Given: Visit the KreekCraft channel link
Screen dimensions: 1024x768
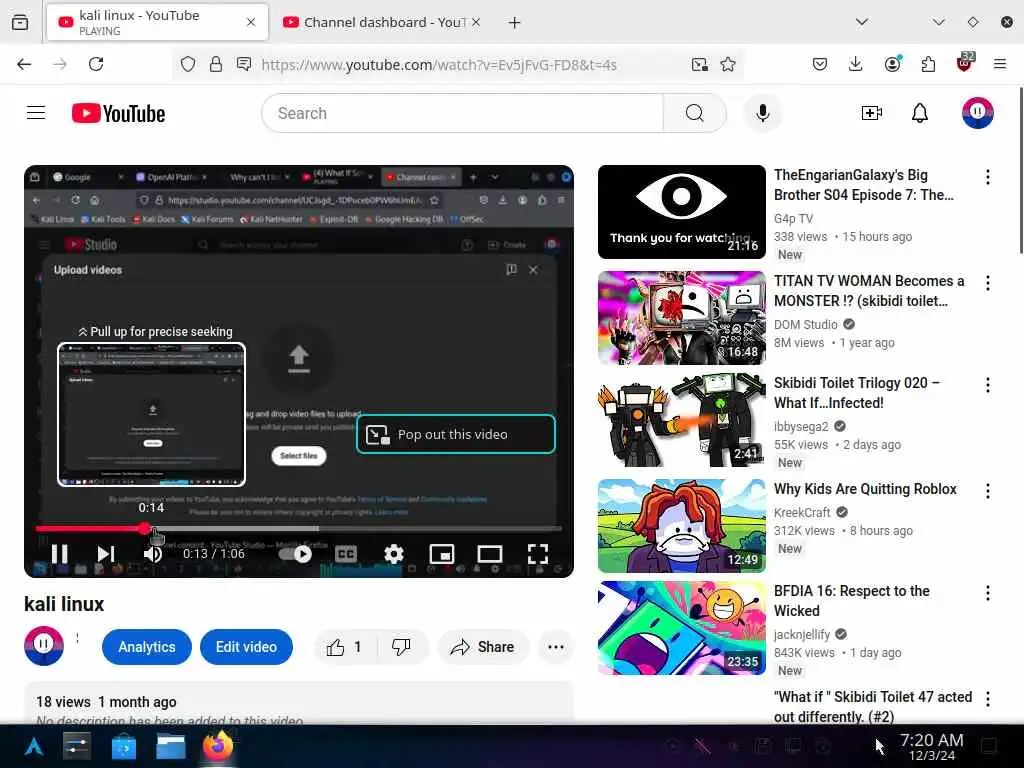Looking at the screenshot, I should point(802,513).
